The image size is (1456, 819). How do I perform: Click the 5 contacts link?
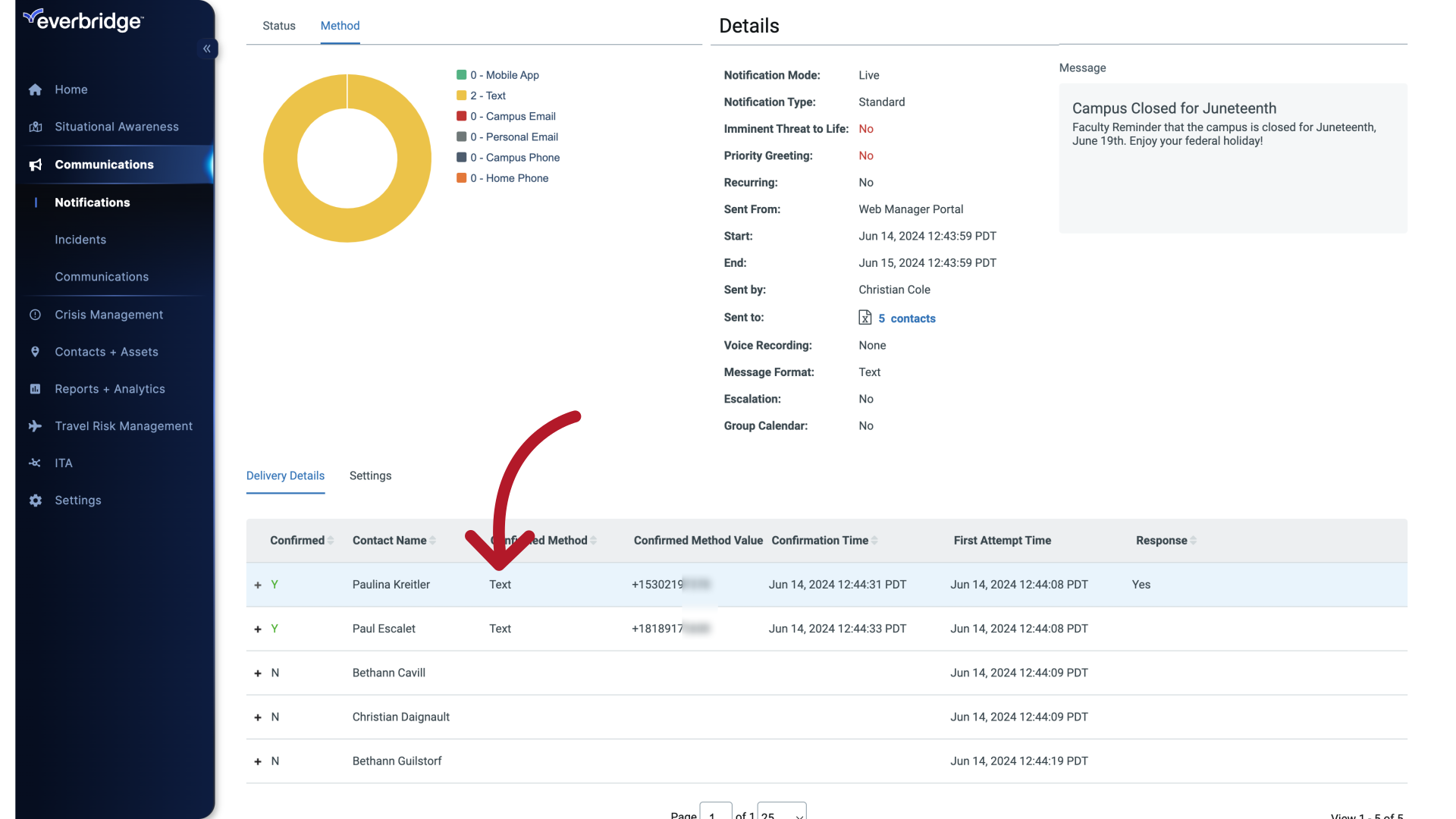pos(907,318)
